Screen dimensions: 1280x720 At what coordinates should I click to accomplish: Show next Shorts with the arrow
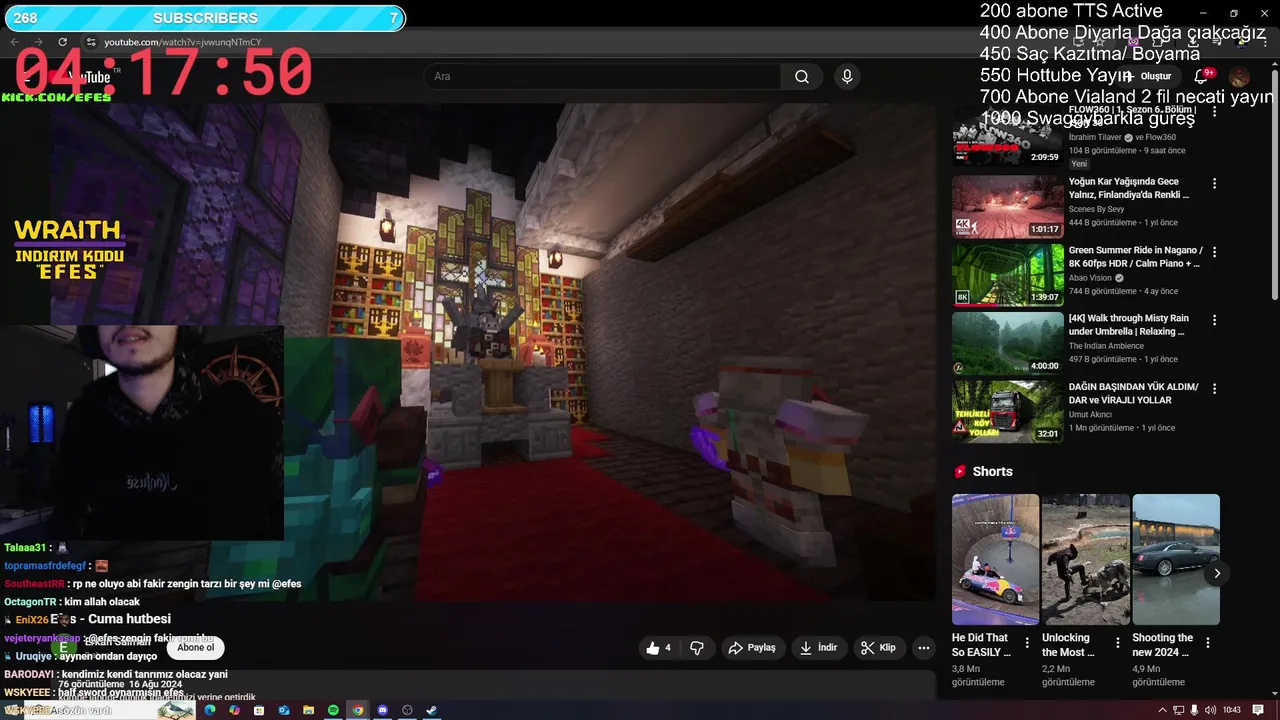1216,573
